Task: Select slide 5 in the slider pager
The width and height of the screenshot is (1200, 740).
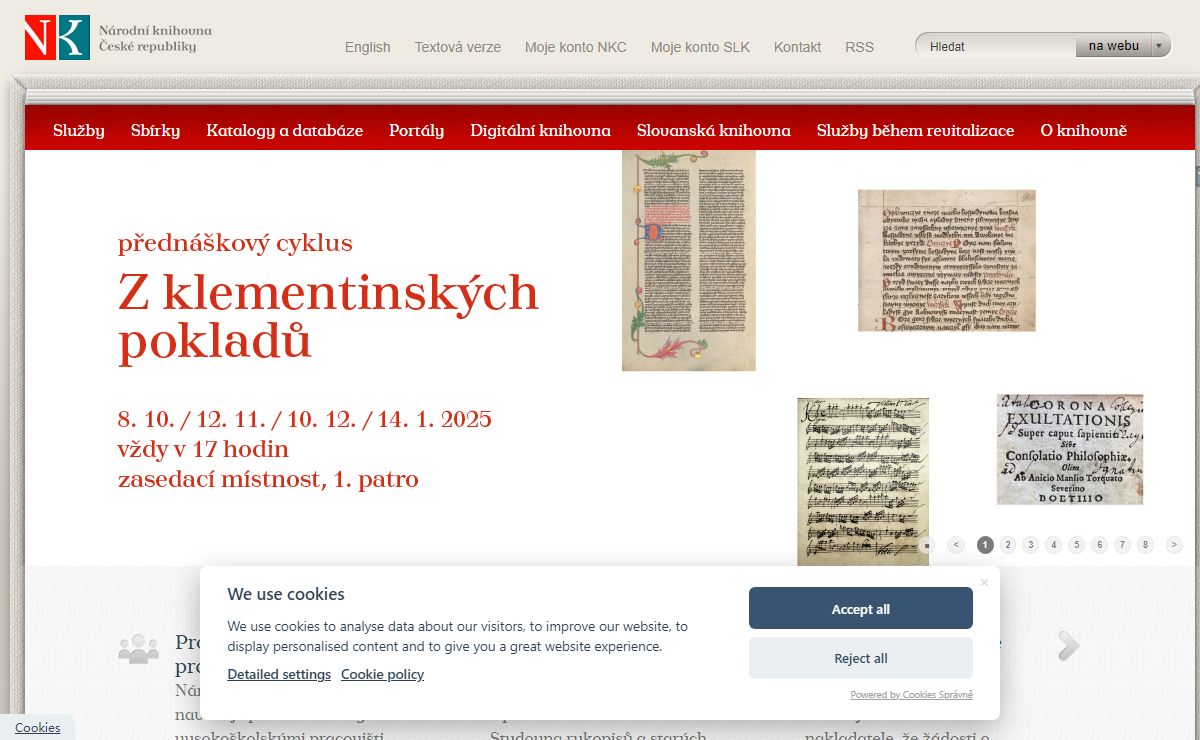Action: [1077, 545]
